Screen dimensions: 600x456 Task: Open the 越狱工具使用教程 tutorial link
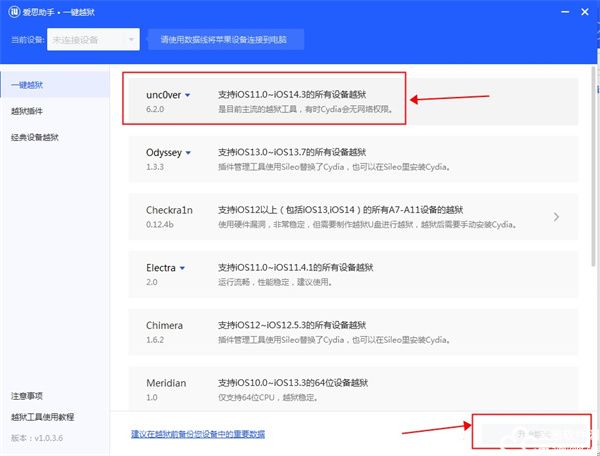42,417
